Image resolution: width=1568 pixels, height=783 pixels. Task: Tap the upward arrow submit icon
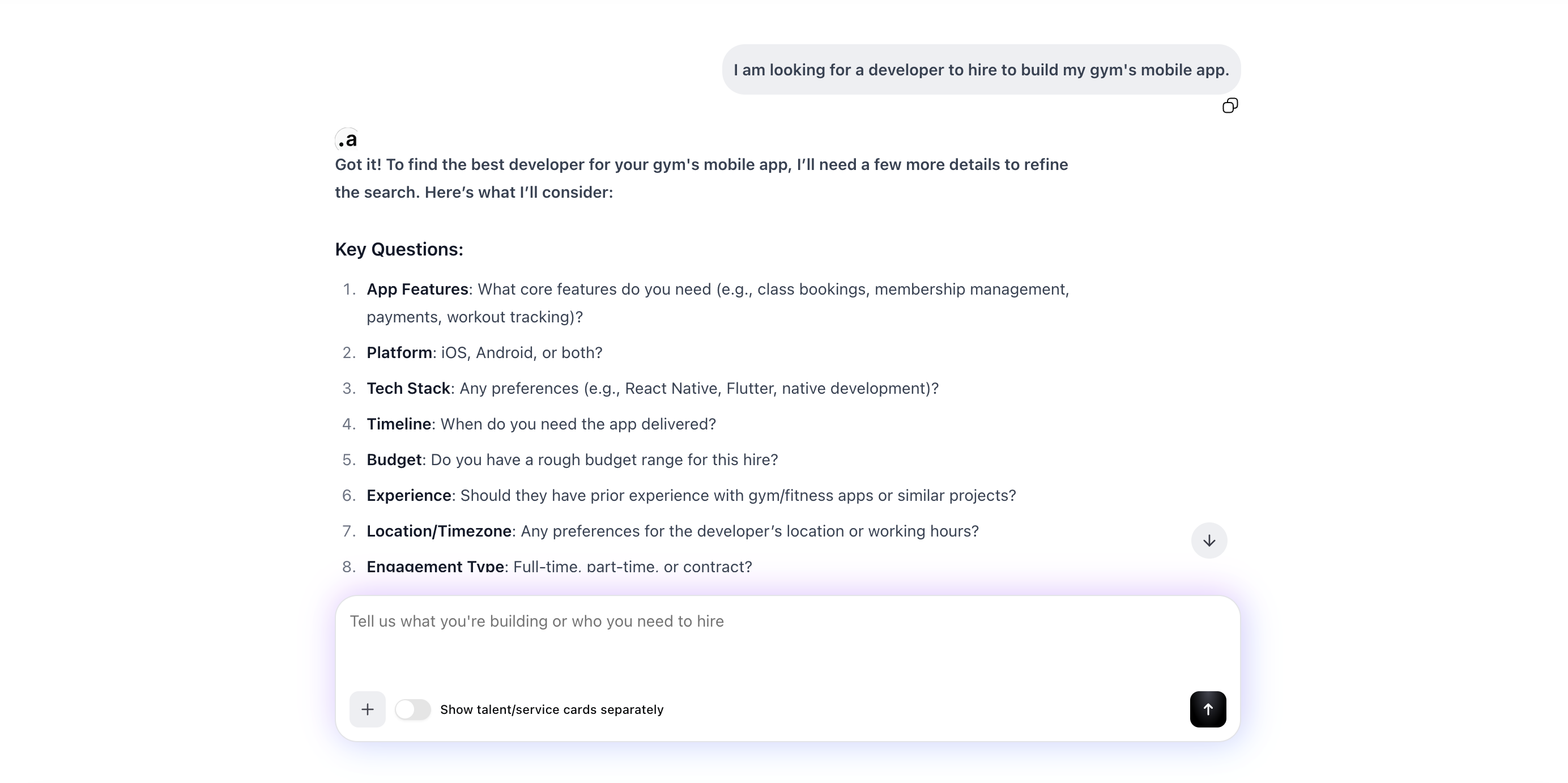(x=1208, y=709)
